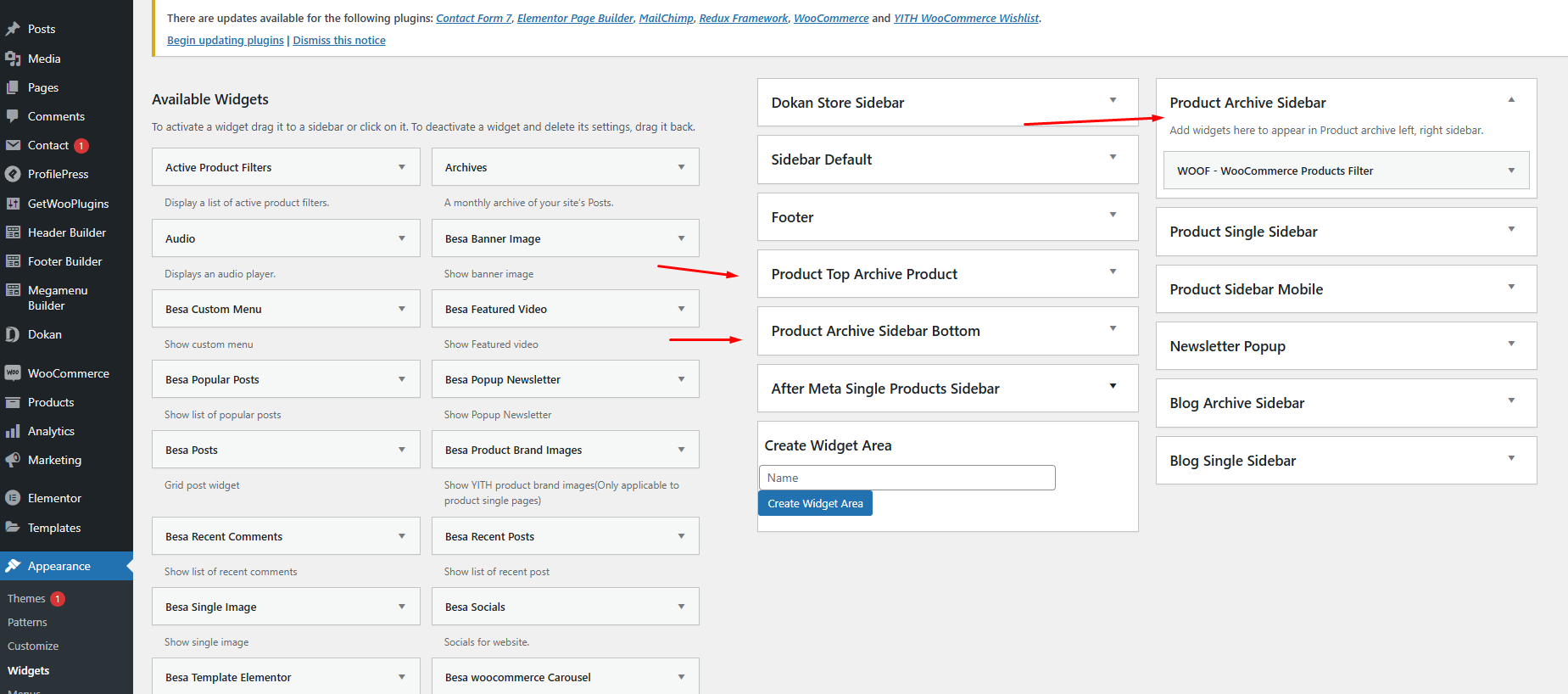Click the ProfilePress icon
The width and height of the screenshot is (1568, 694).
pos(13,174)
